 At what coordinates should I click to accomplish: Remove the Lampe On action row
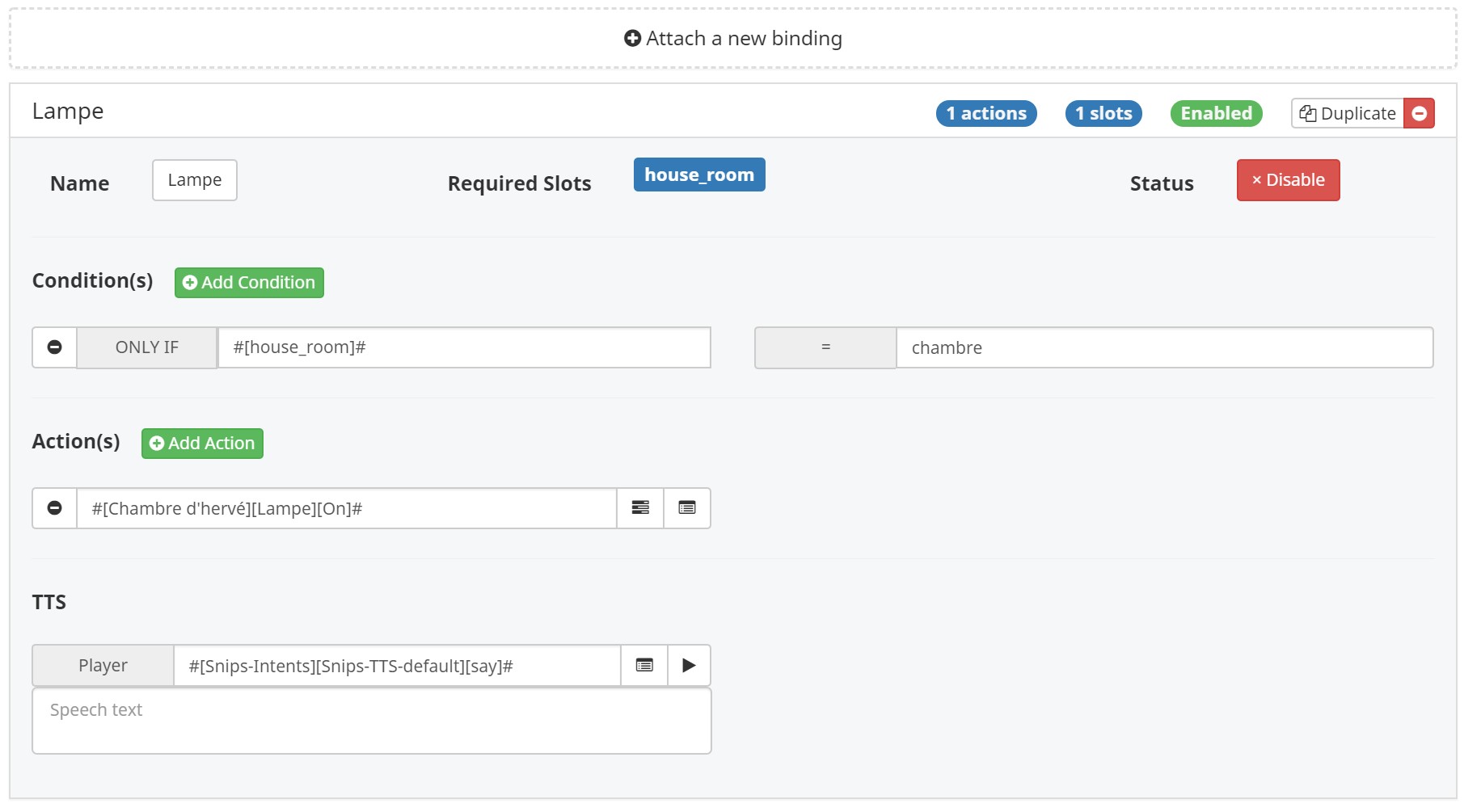pyautogui.click(x=55, y=508)
